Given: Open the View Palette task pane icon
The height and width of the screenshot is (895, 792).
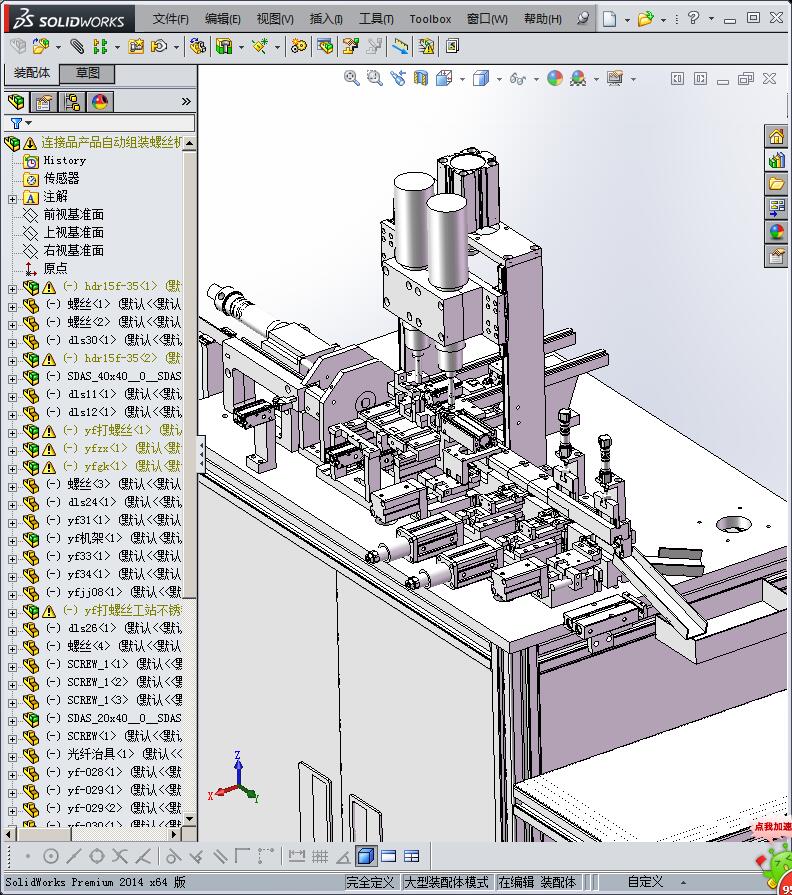Looking at the screenshot, I should tap(776, 208).
